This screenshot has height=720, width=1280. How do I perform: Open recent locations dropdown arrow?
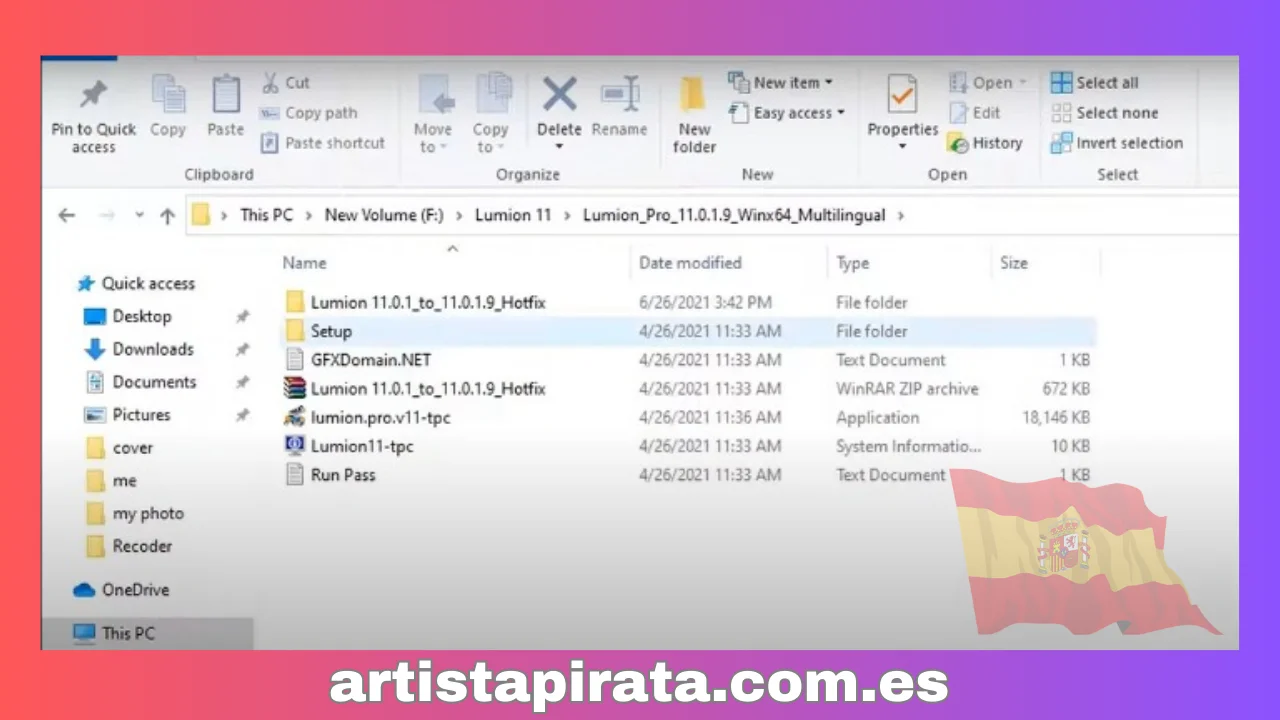coord(139,215)
